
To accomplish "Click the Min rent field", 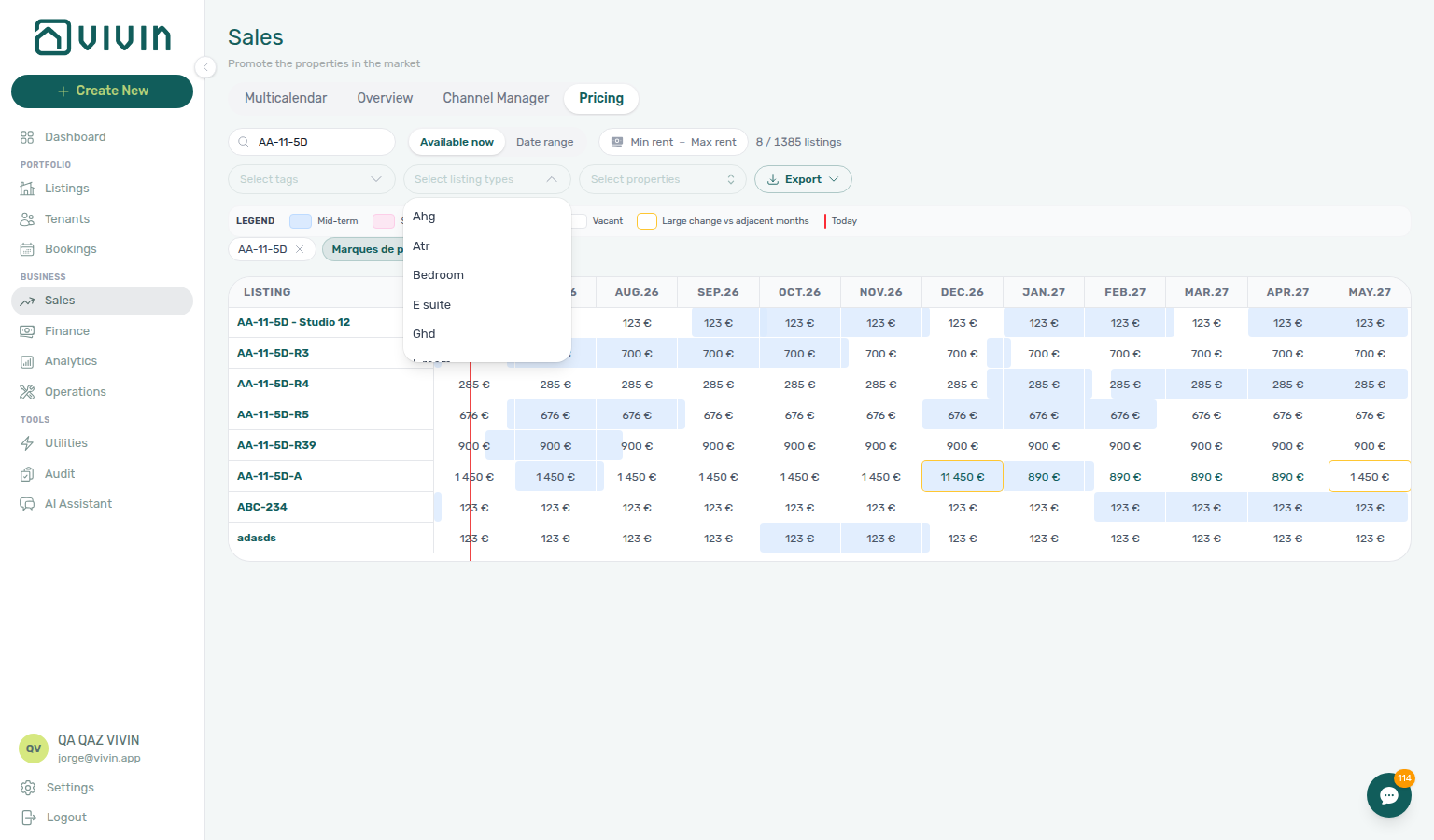I will tap(652, 142).
